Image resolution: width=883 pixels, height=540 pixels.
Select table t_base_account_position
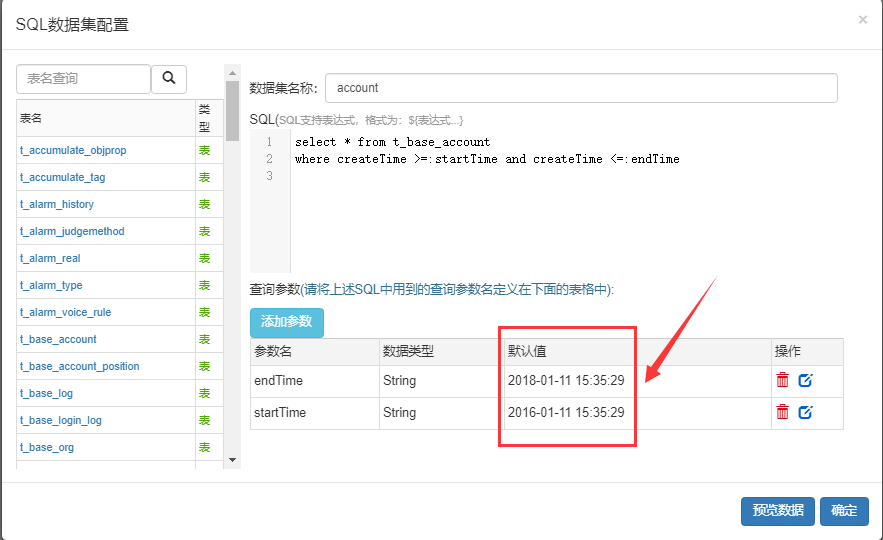[79, 367]
